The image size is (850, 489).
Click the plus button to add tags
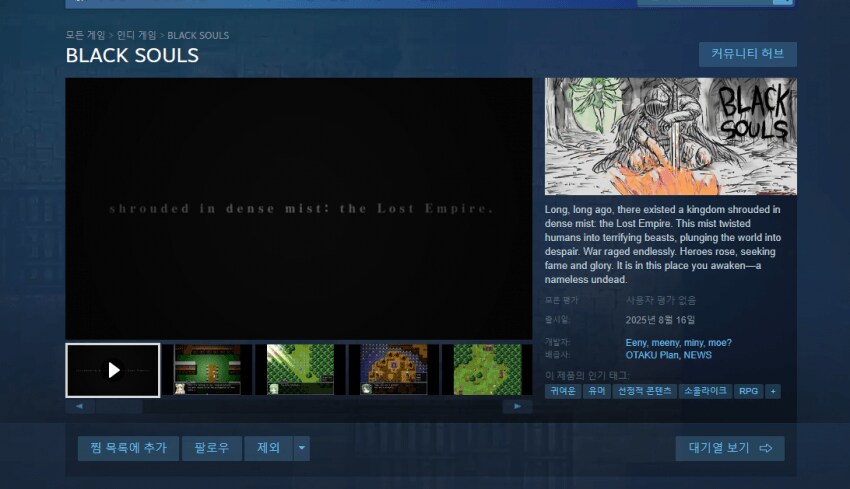click(x=773, y=391)
